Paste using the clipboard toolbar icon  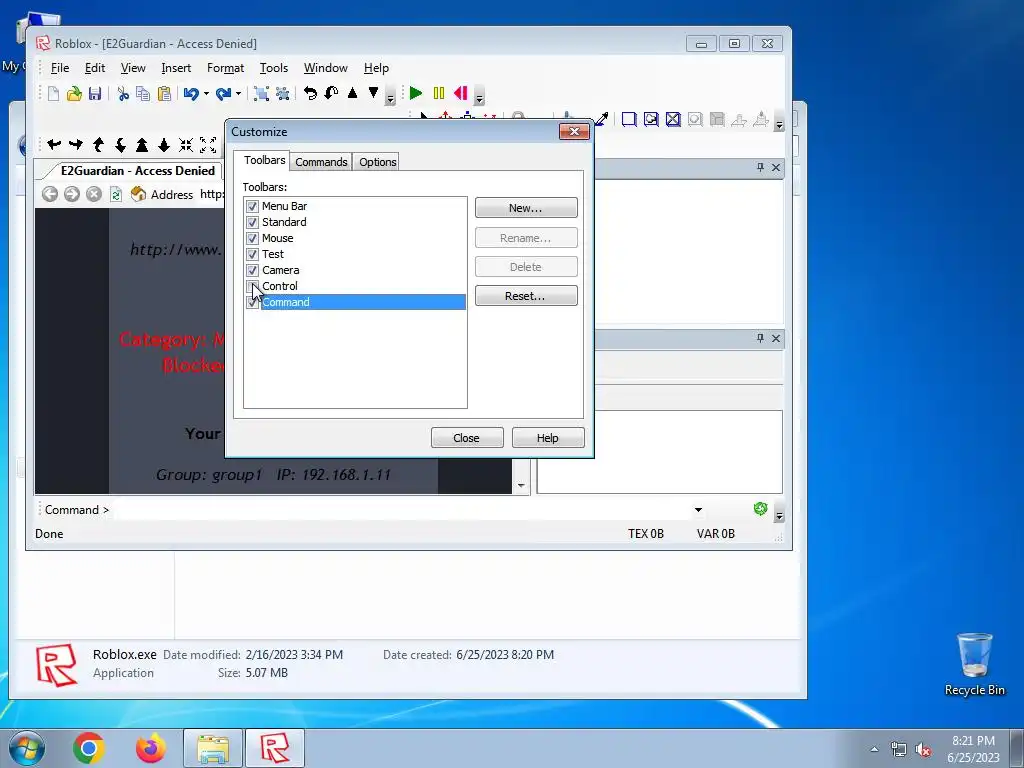[x=164, y=94]
